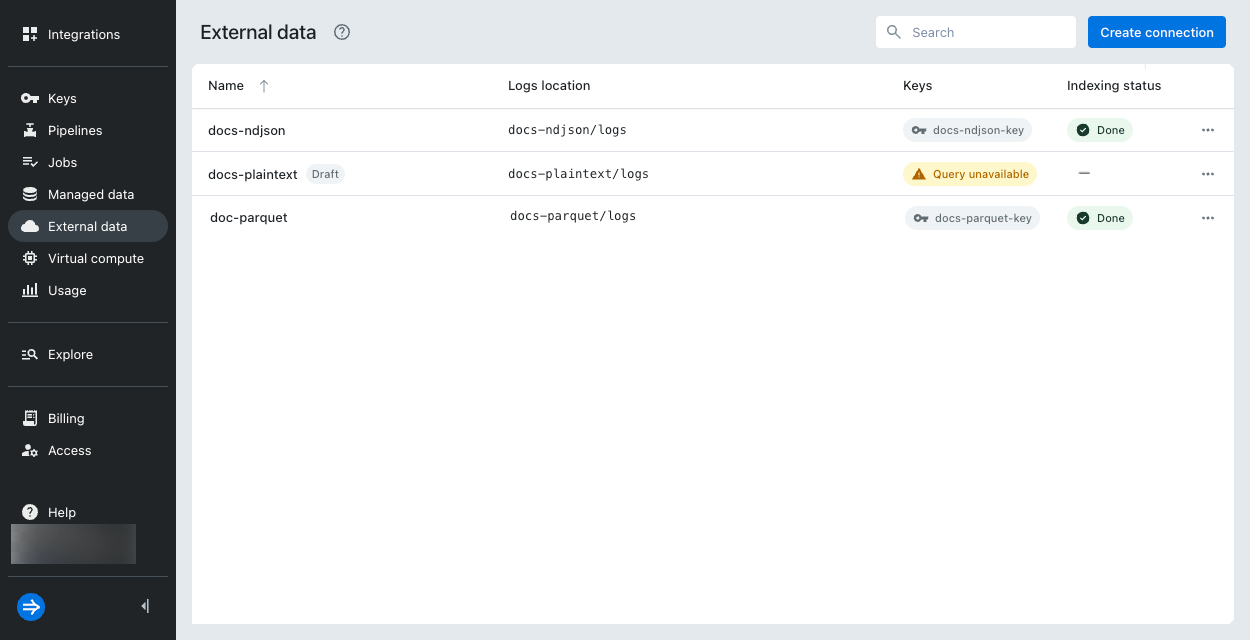Click the blue arrow logo icon
The image size is (1250, 640).
click(31, 606)
